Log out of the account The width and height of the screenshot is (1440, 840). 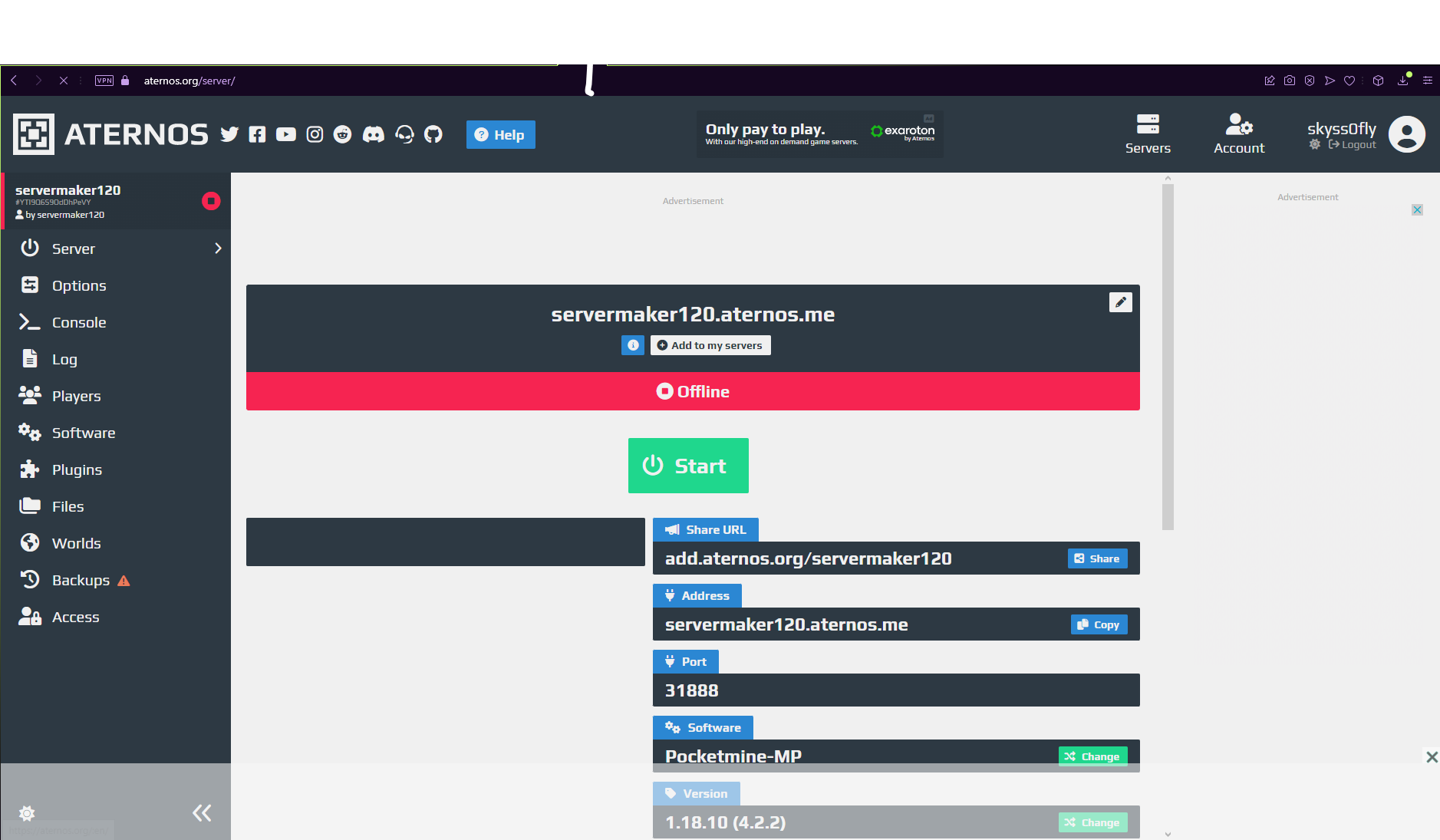pyautogui.click(x=1353, y=144)
